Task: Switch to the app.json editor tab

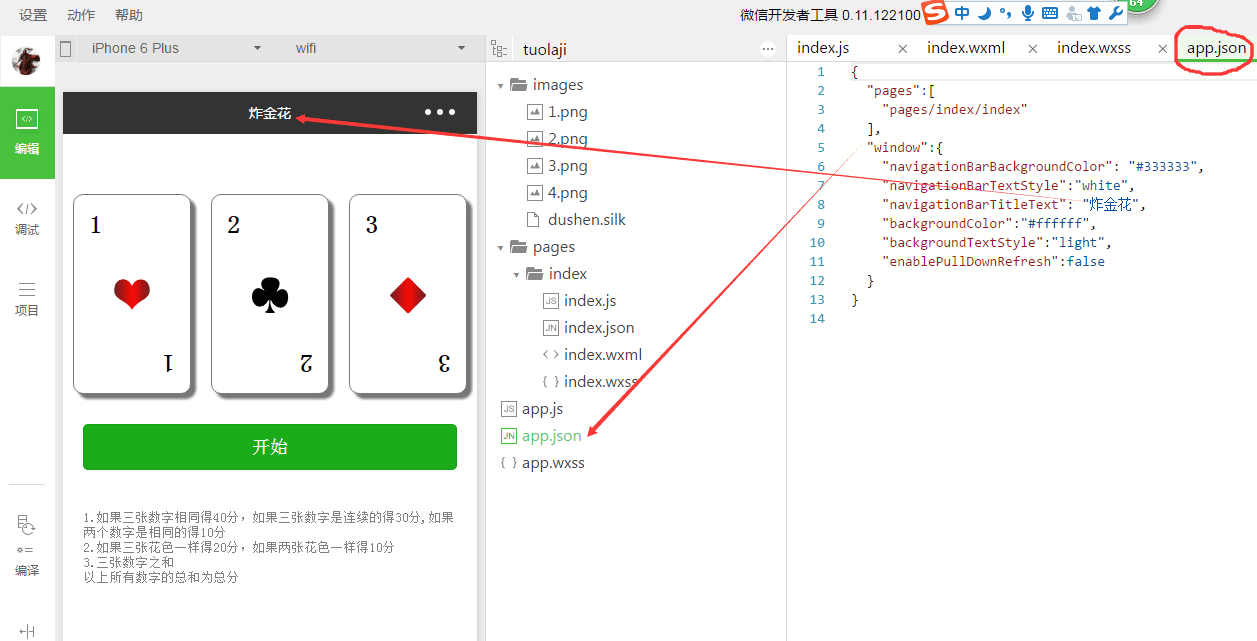Action: coord(1217,48)
